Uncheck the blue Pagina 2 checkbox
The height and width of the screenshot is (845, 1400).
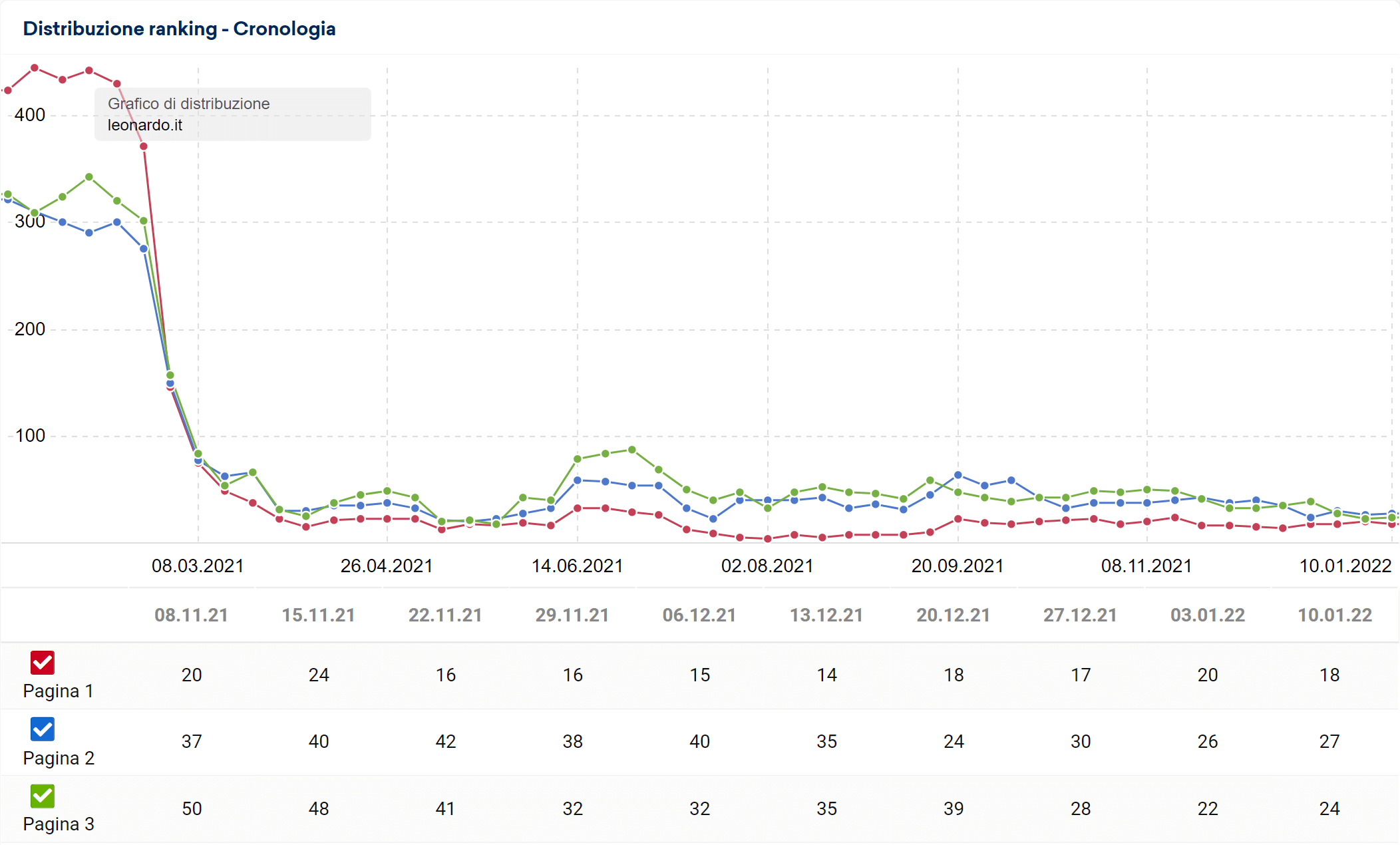[x=43, y=729]
